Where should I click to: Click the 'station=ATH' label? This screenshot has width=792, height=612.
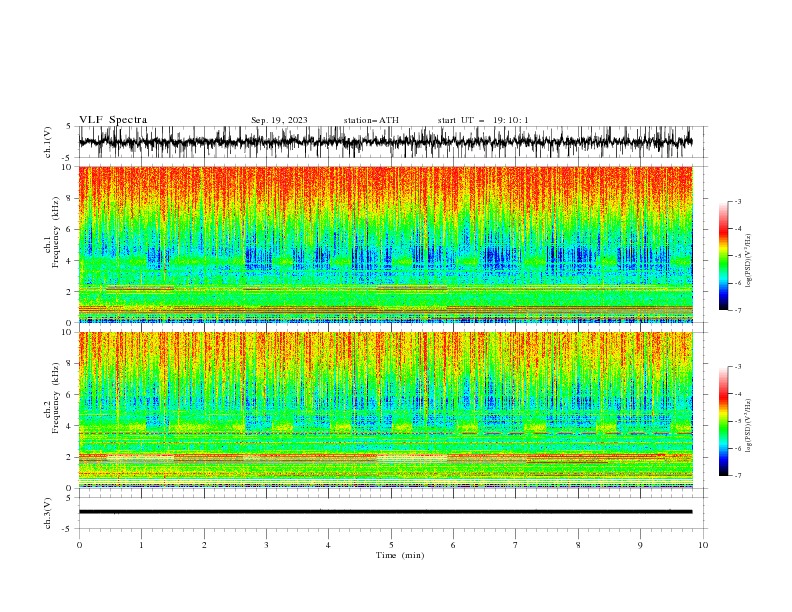[x=371, y=120]
